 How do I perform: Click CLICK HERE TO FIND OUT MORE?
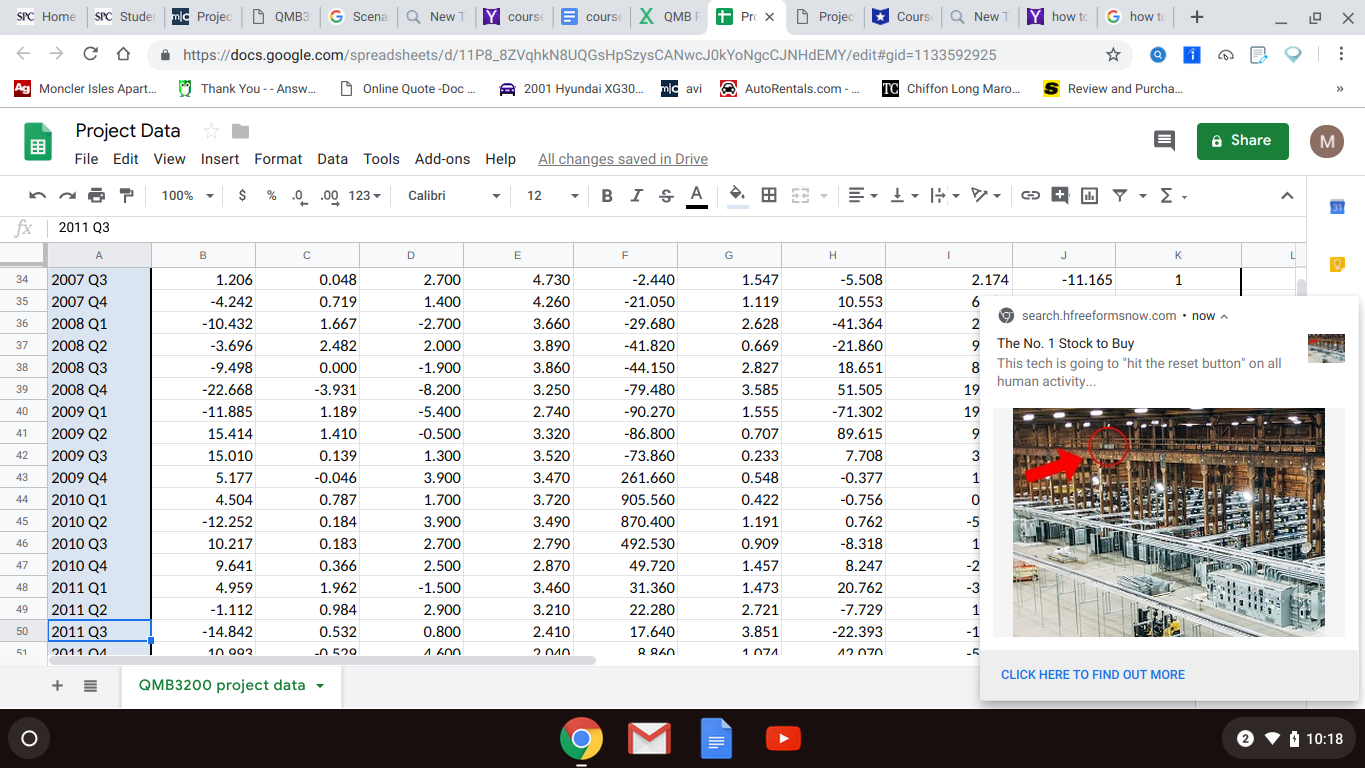click(1093, 675)
